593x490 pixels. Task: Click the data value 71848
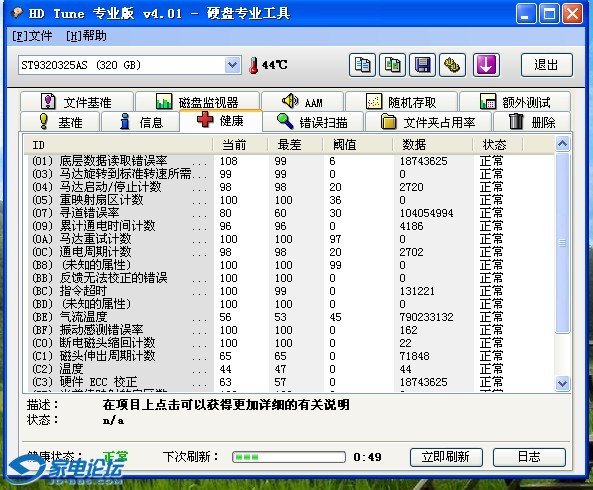(414, 356)
